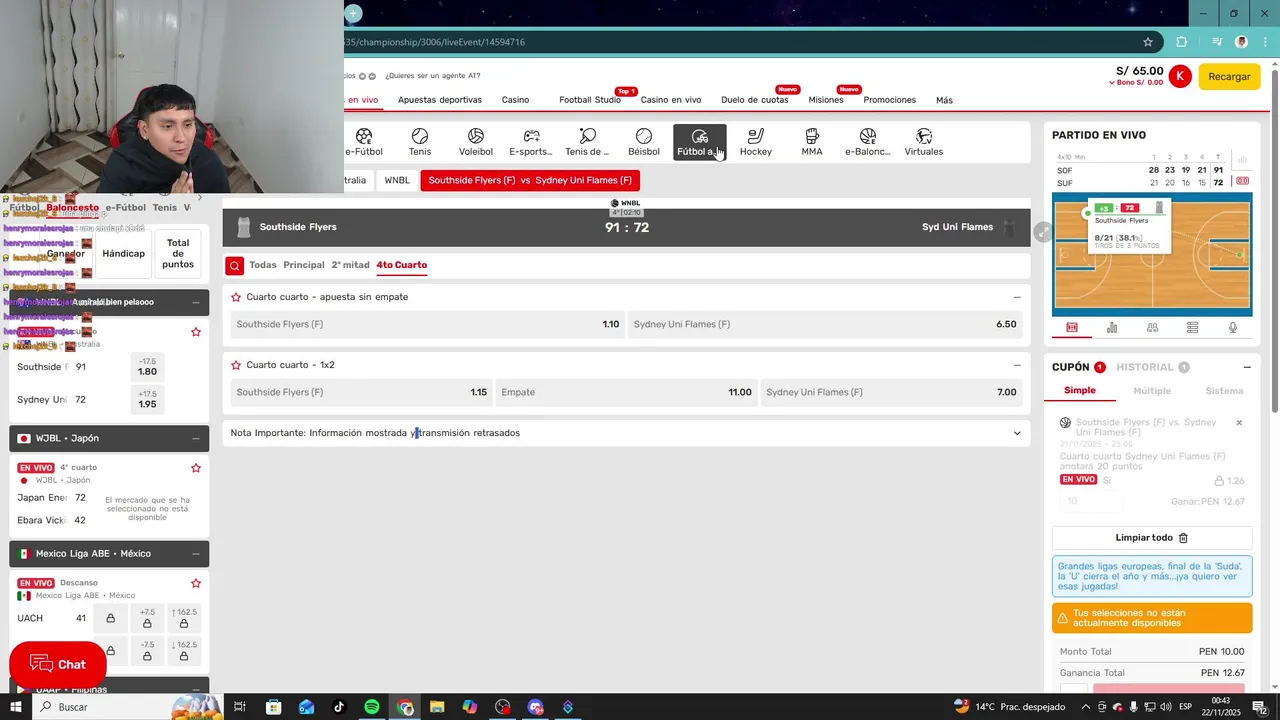Collapse WNBL sidebar league section
This screenshot has width=1280, height=720.
(x=196, y=302)
